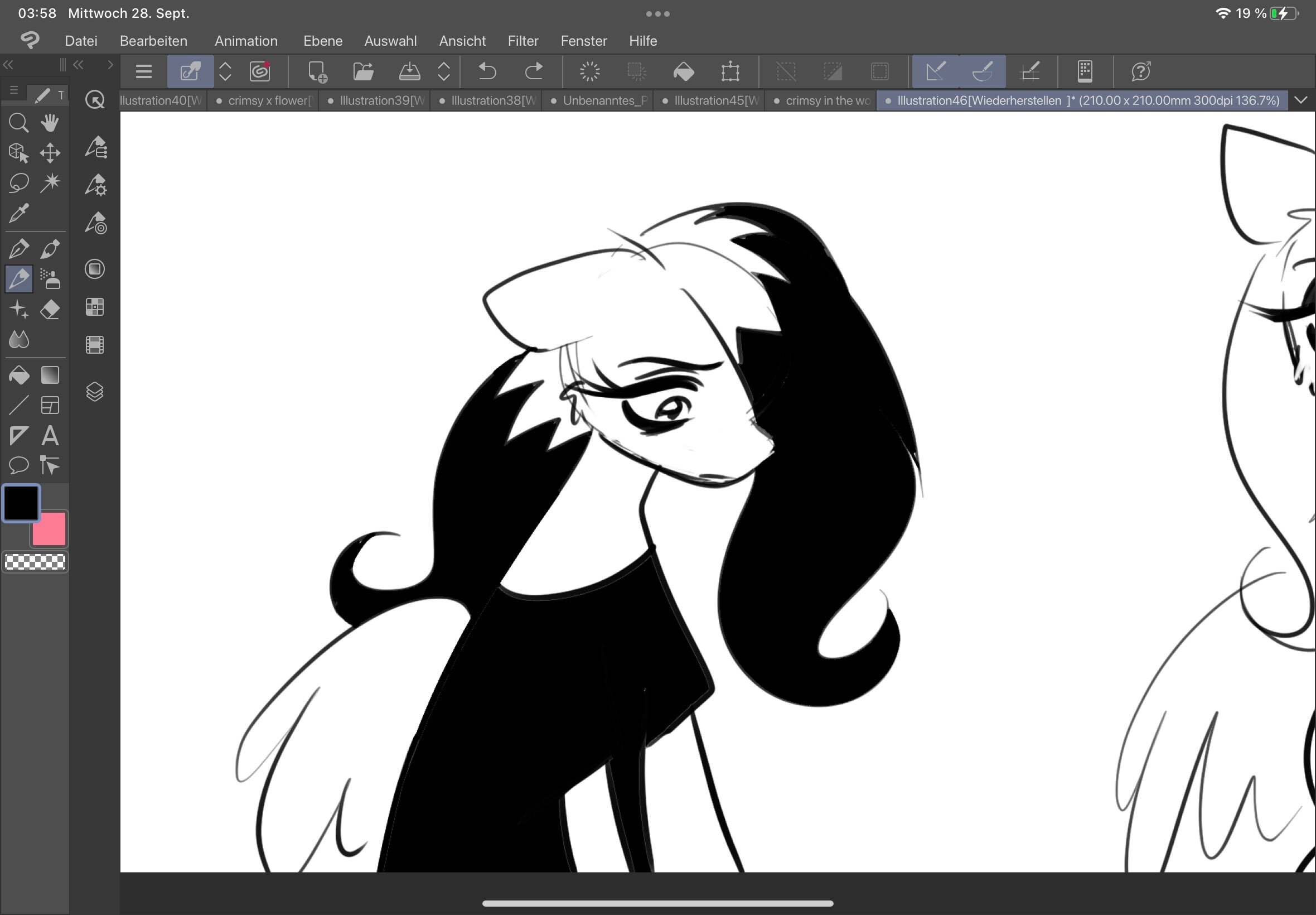
Task: Expand the document tabs overflow chevron
Action: pos(1300,100)
